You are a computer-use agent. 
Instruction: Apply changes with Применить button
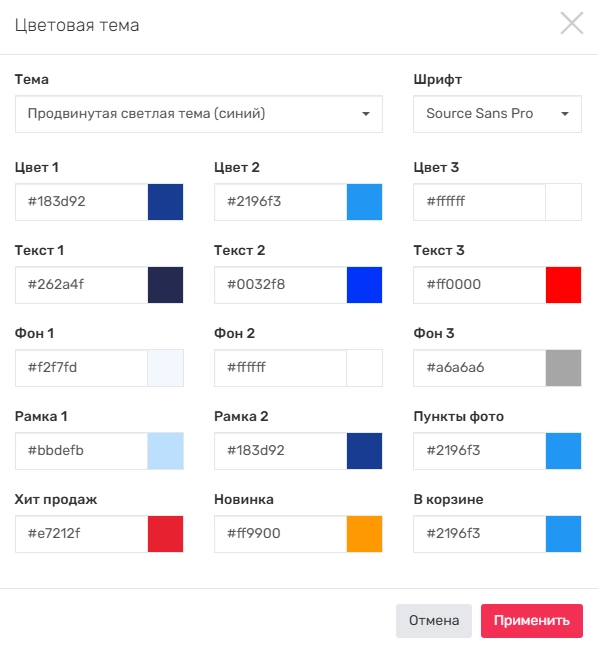pyautogui.click(x=532, y=621)
